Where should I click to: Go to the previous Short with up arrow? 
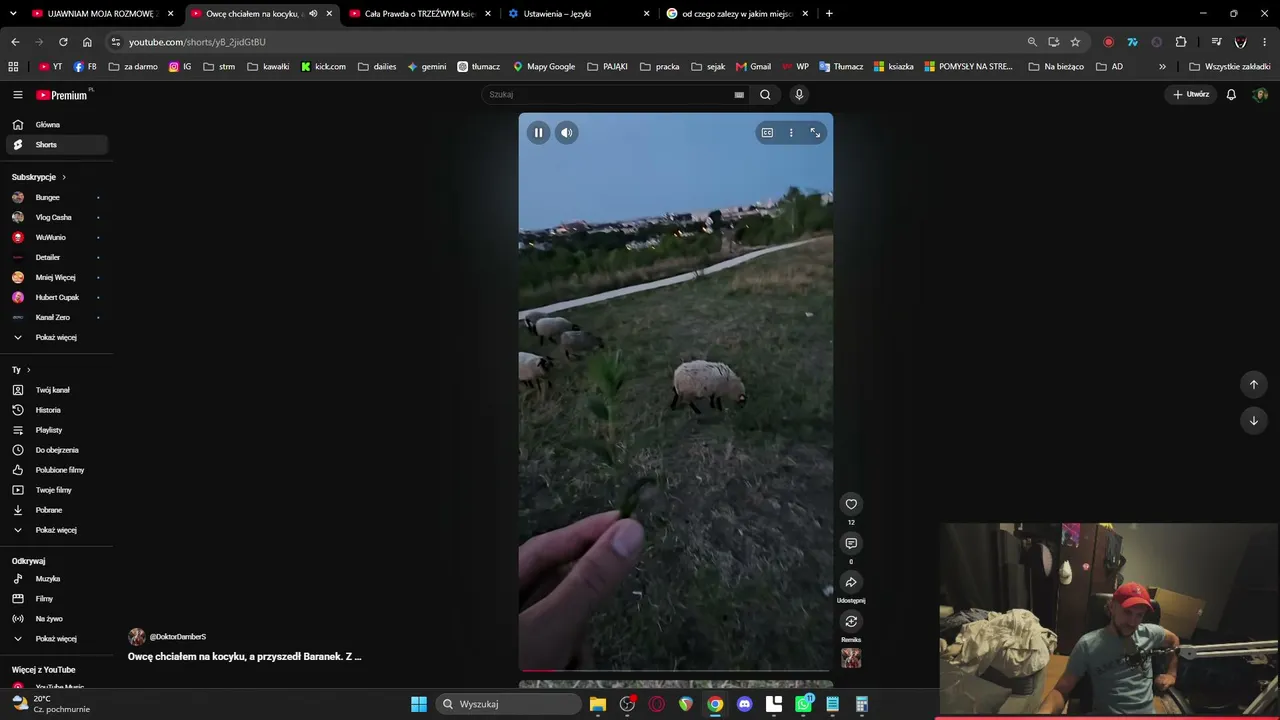coord(1254,385)
